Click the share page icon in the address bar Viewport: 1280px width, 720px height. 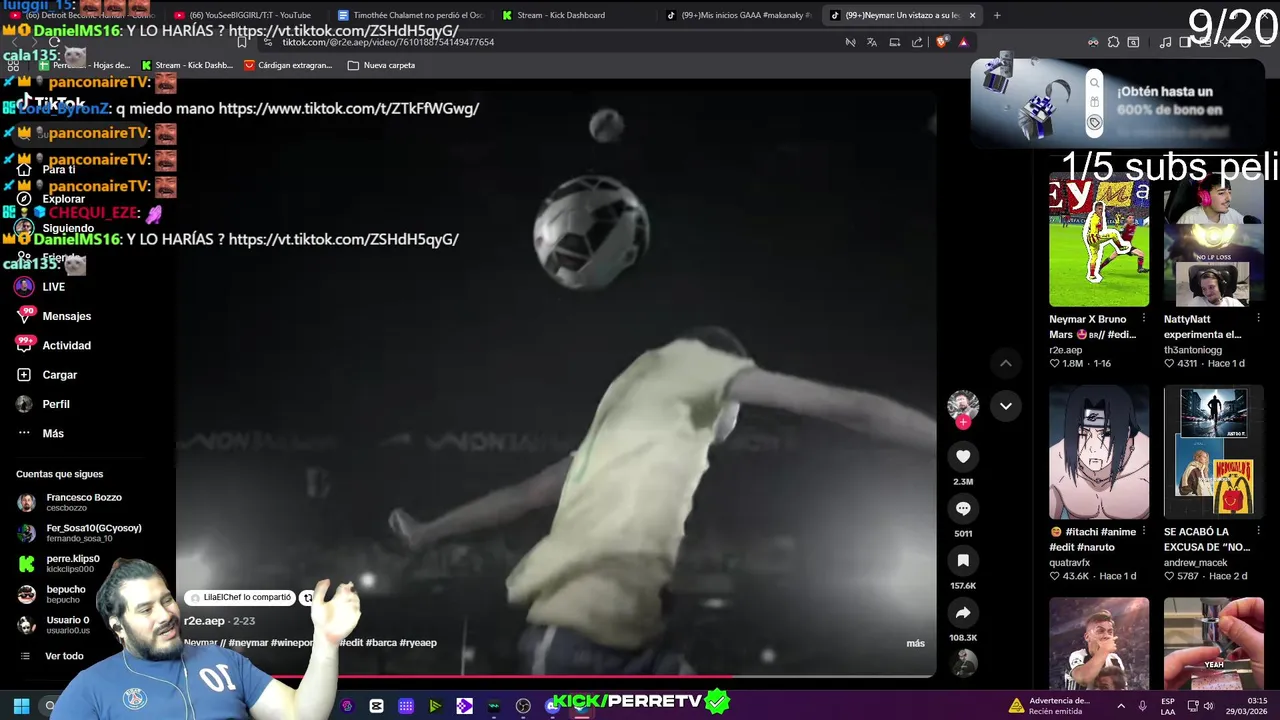coord(917,42)
